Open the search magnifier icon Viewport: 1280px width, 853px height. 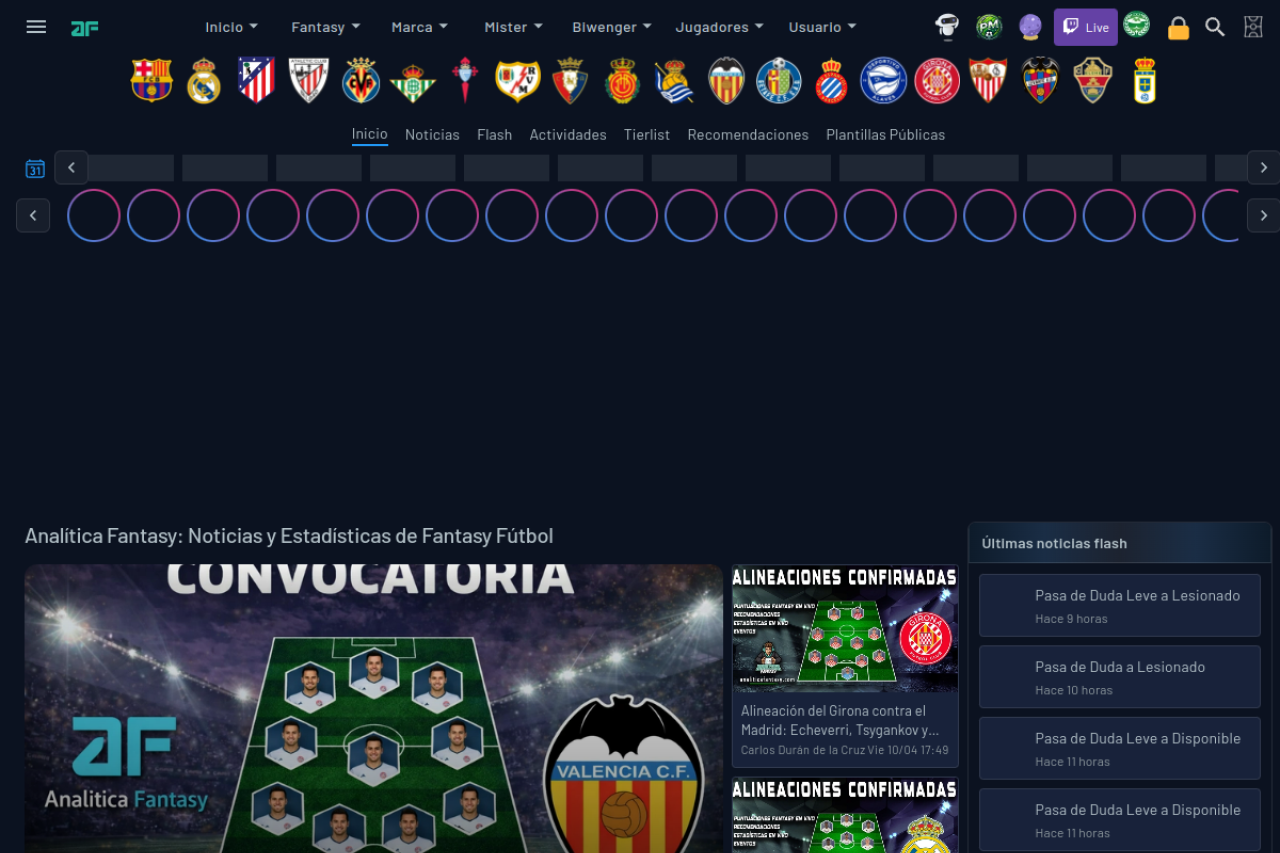click(x=1215, y=27)
